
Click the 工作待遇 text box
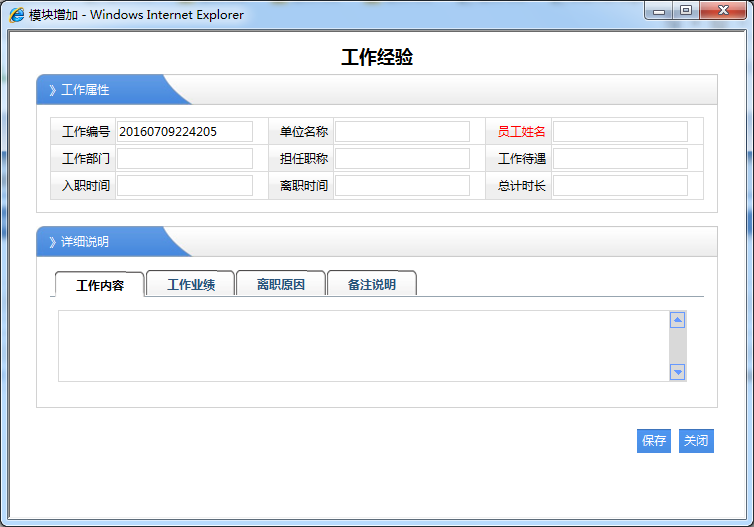click(x=620, y=159)
